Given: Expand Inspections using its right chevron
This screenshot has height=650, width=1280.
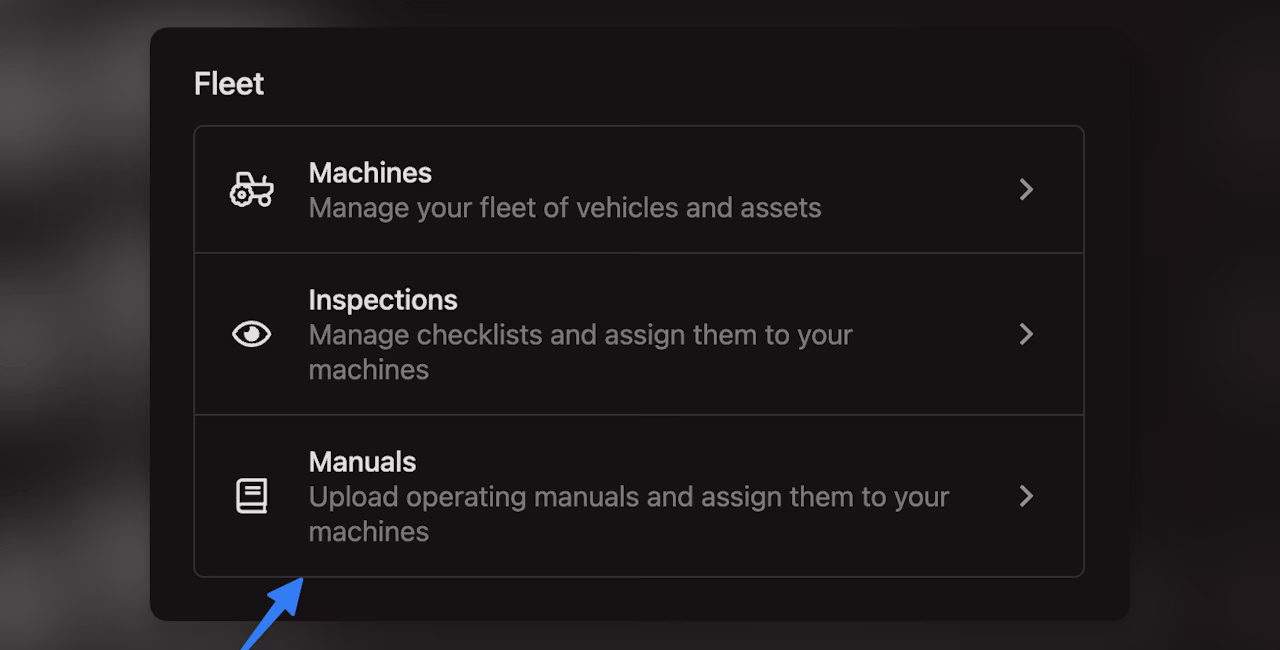Looking at the screenshot, I should [1026, 334].
